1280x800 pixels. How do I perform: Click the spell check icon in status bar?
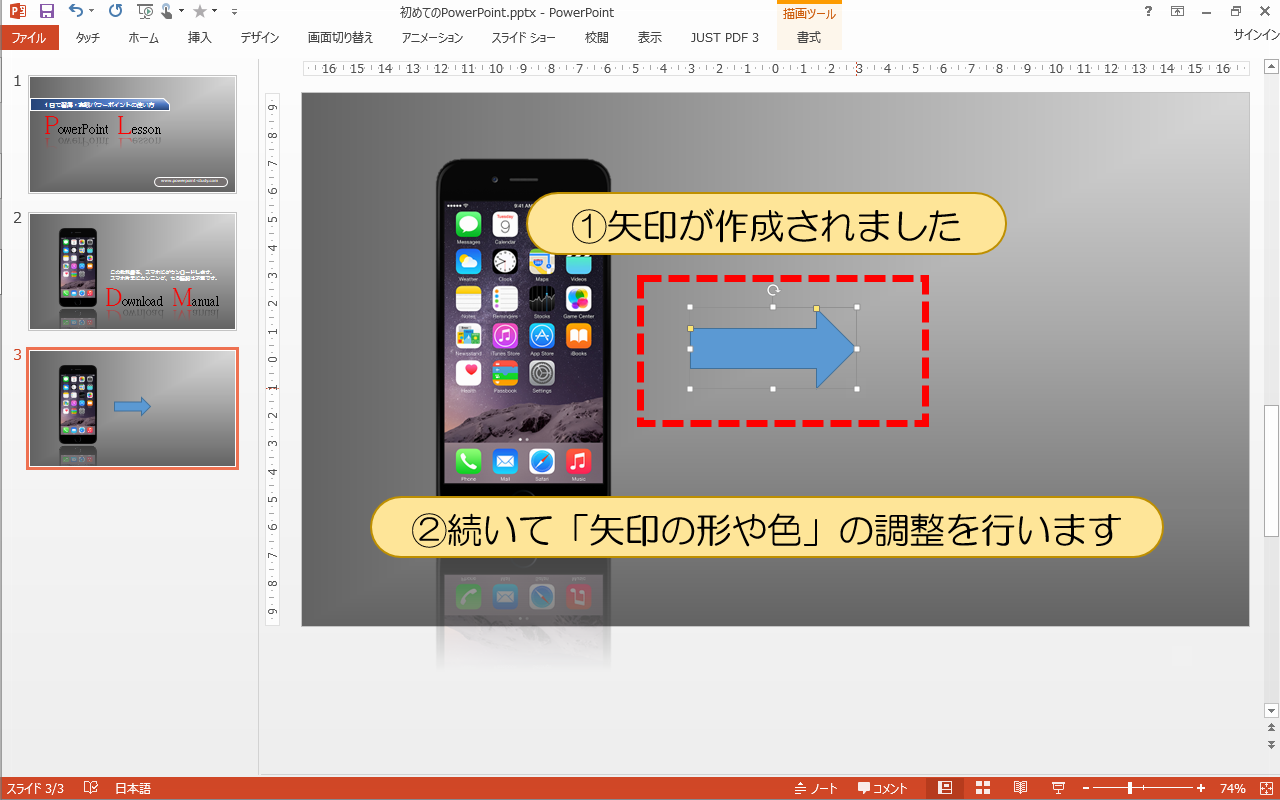(91, 789)
